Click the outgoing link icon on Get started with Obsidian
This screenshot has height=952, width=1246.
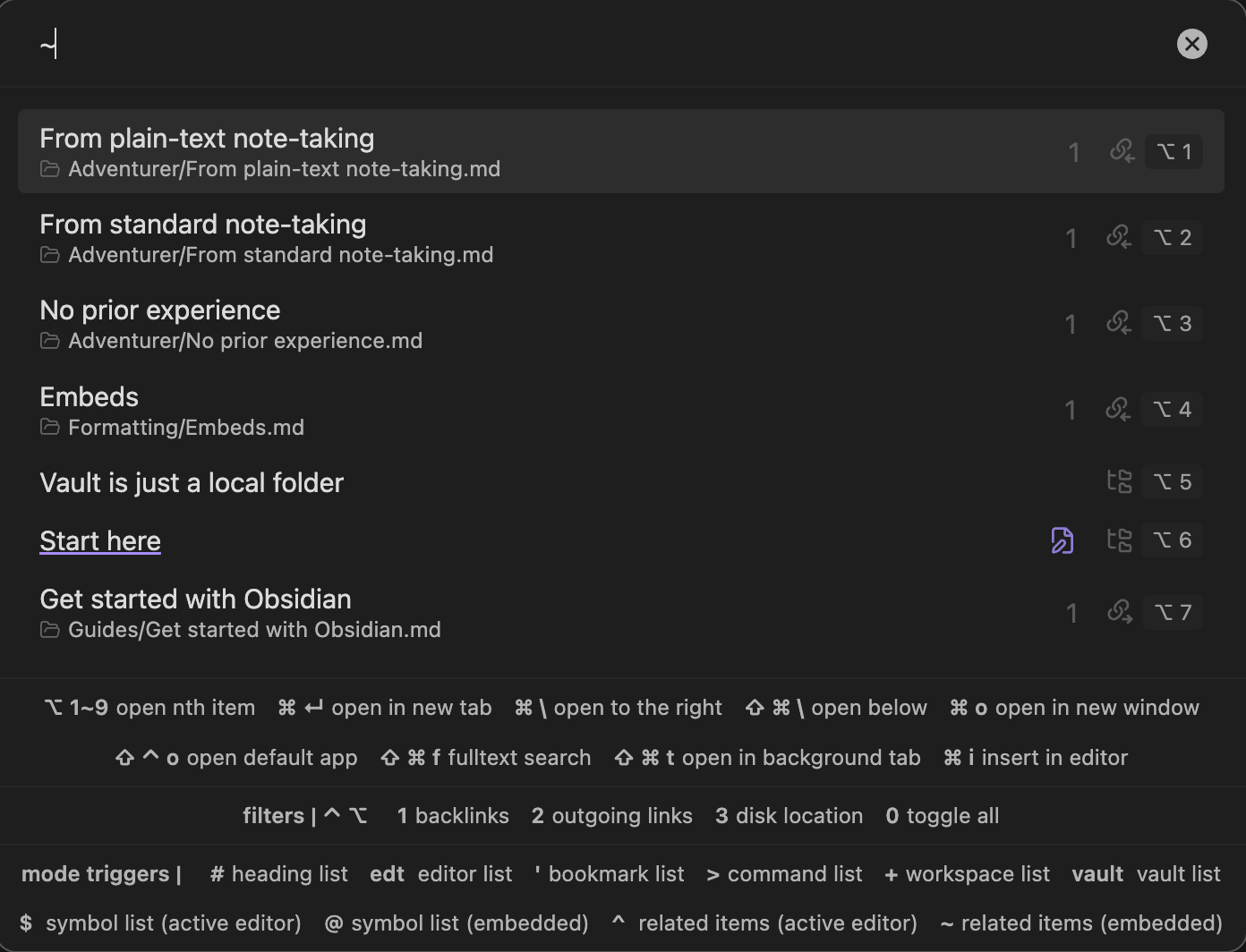tap(1120, 612)
